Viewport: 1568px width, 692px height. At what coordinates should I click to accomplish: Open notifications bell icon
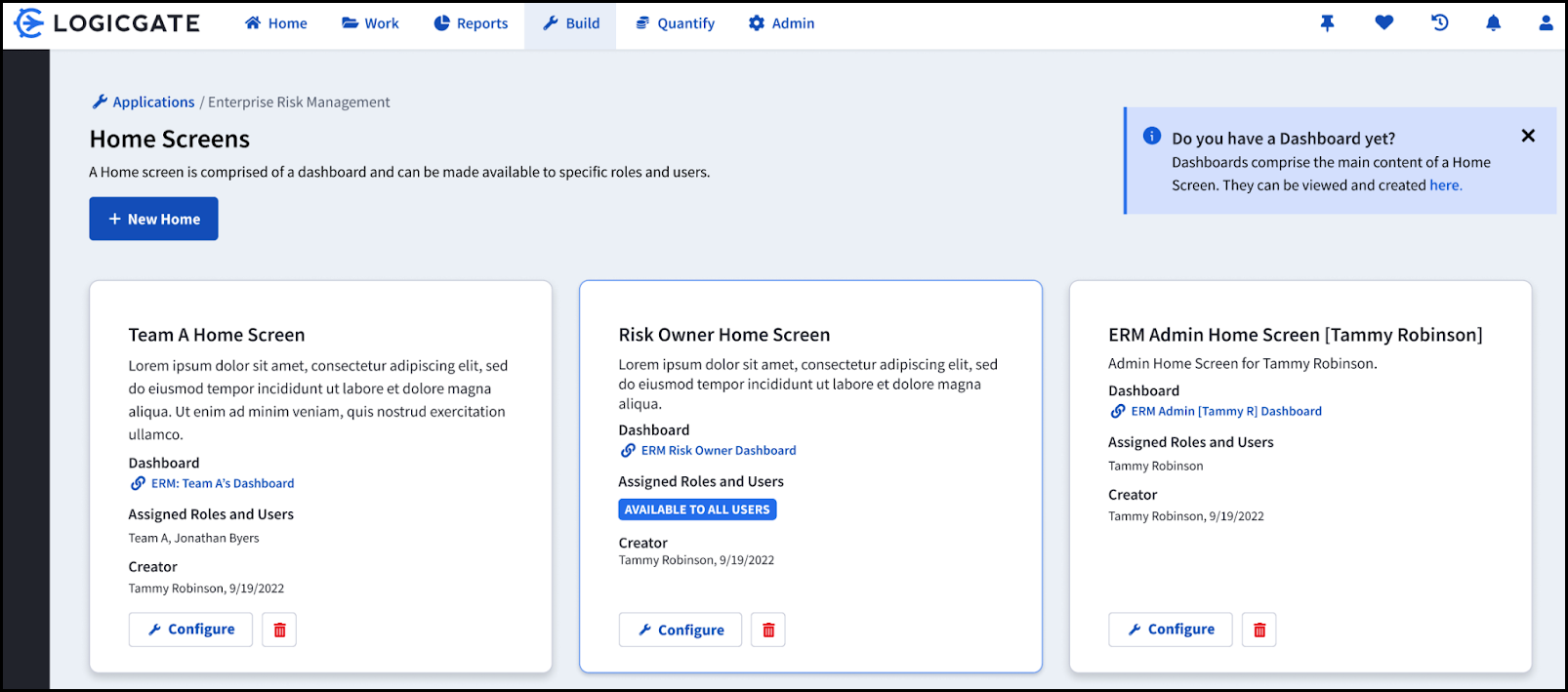tap(1493, 23)
